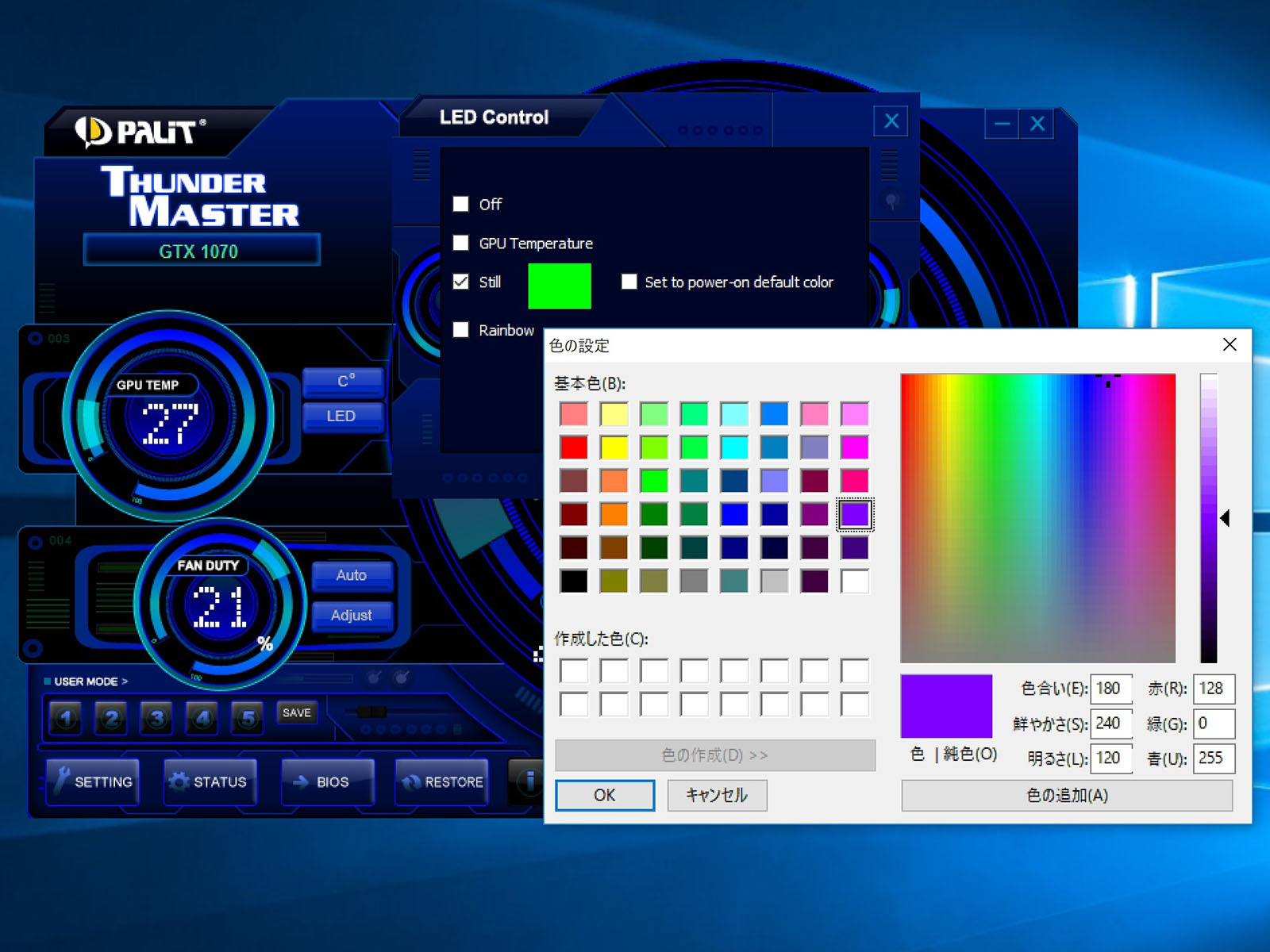Viewport: 1270px width, 952px height.
Task: Select the first custom color slot
Action: [x=574, y=671]
